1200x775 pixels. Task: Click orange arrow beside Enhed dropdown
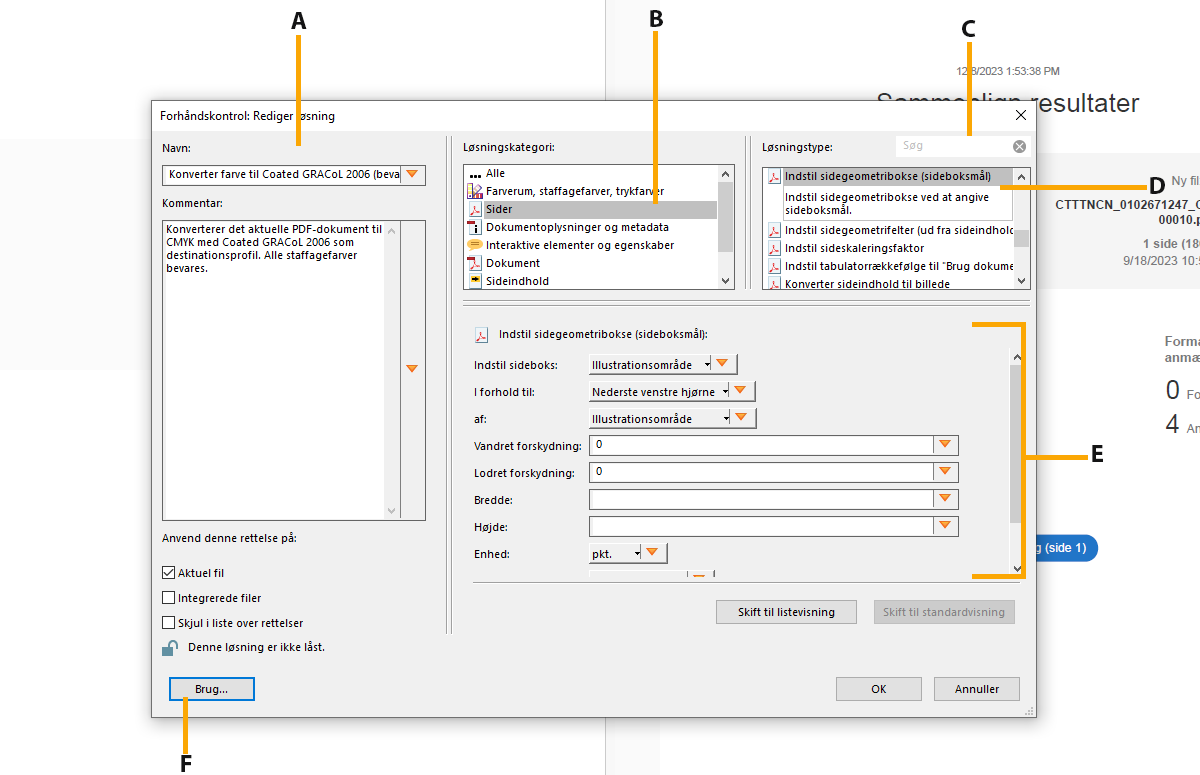click(x=652, y=553)
